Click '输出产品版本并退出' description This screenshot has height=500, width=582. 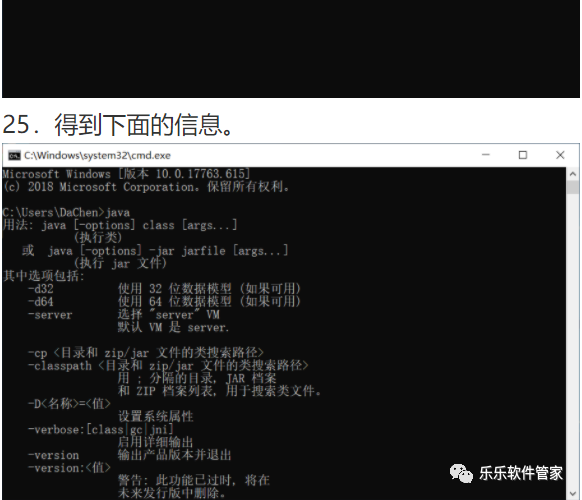pos(174,455)
